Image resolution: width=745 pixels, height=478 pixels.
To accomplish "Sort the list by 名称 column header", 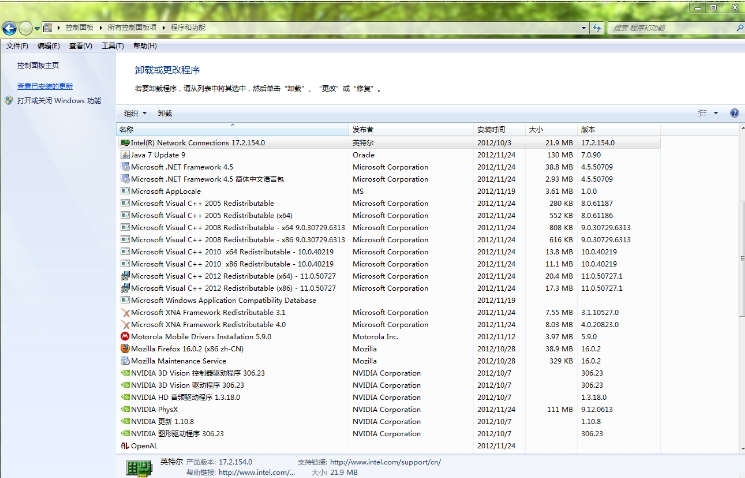I will click(232, 129).
